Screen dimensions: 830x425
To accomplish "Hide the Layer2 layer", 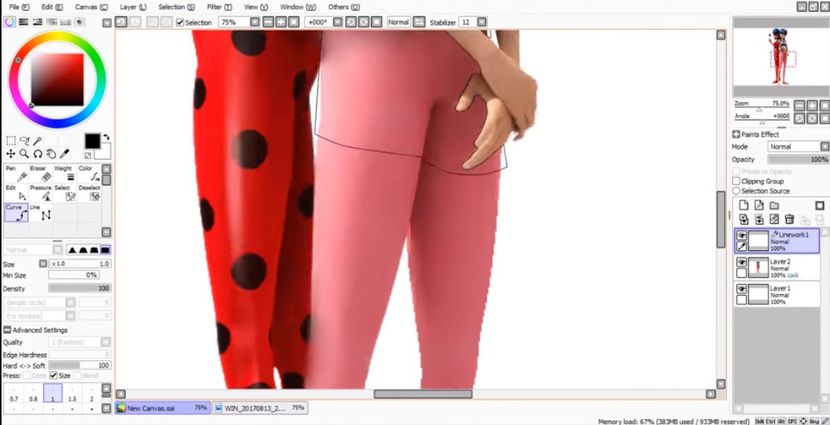I will point(742,263).
